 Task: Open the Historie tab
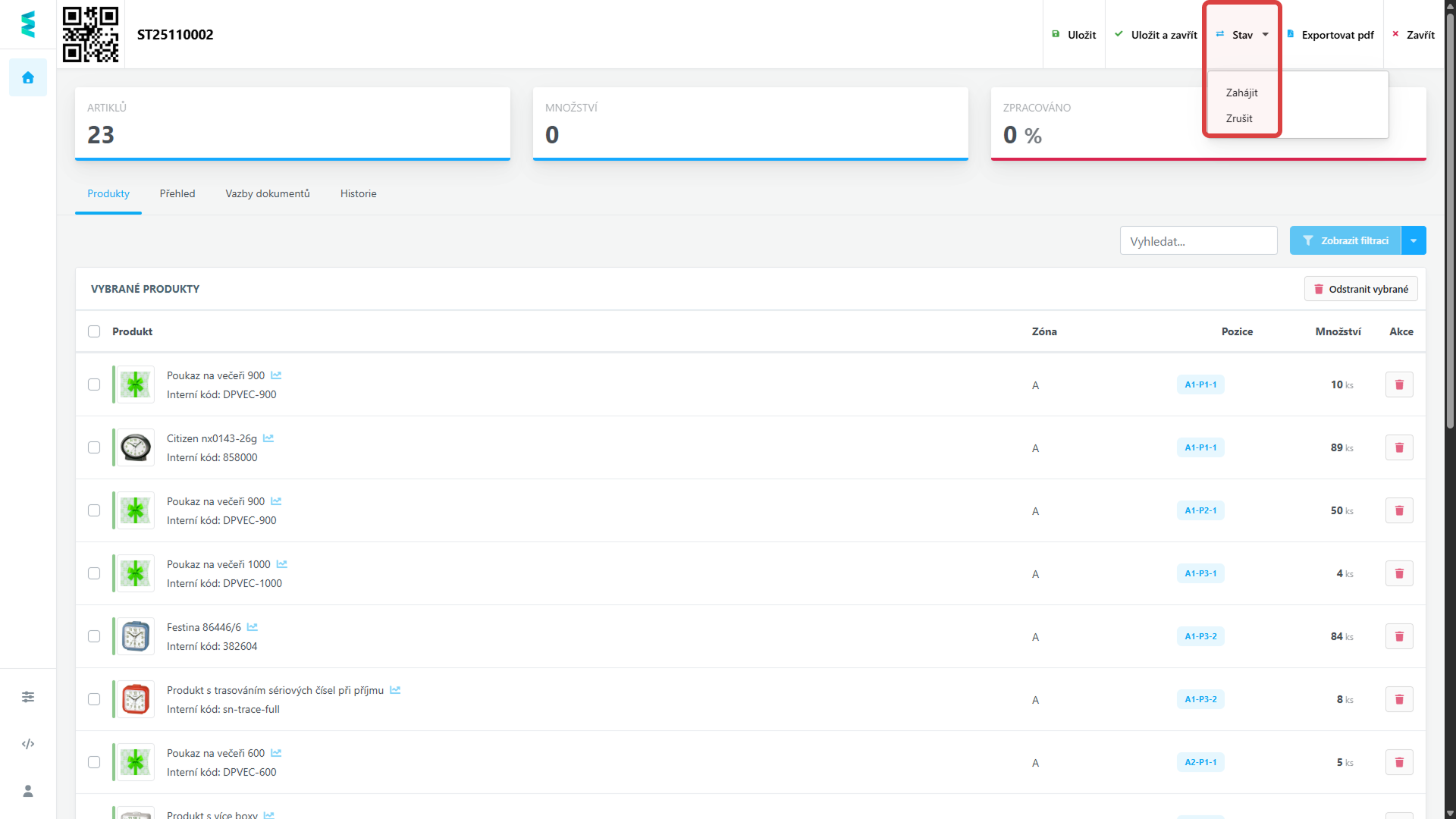pyautogui.click(x=358, y=193)
